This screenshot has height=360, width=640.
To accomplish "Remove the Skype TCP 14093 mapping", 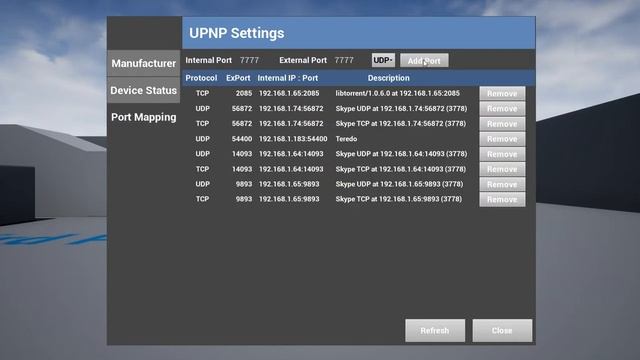I will click(x=502, y=169).
